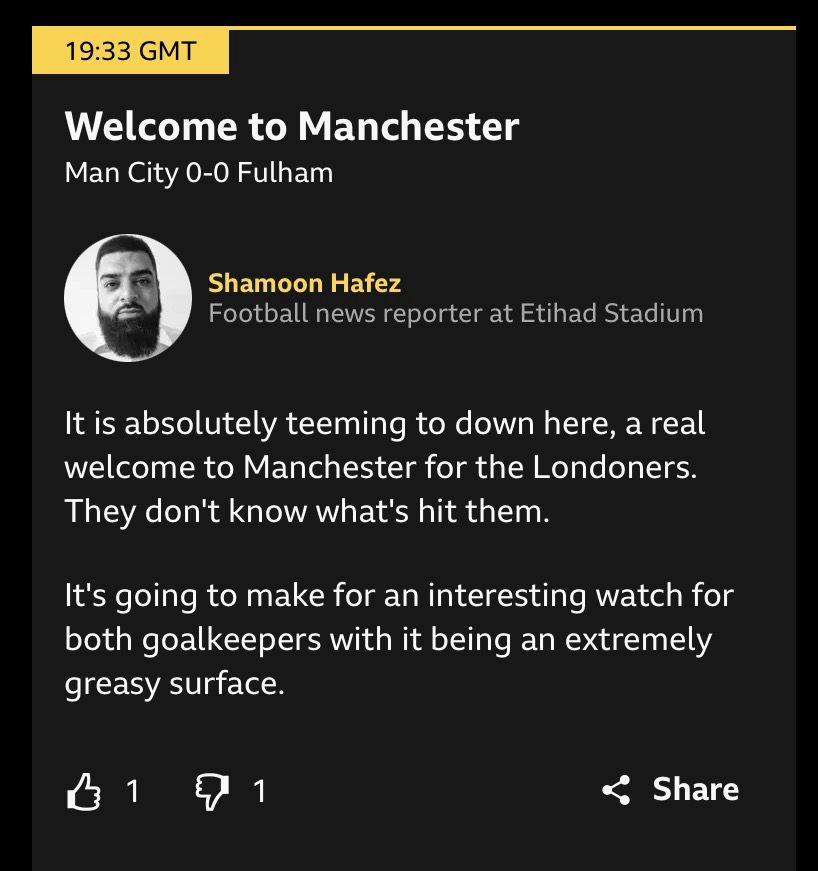Click the paragraph about both goalkeepers
This screenshot has height=871, width=818.
pos(398,640)
